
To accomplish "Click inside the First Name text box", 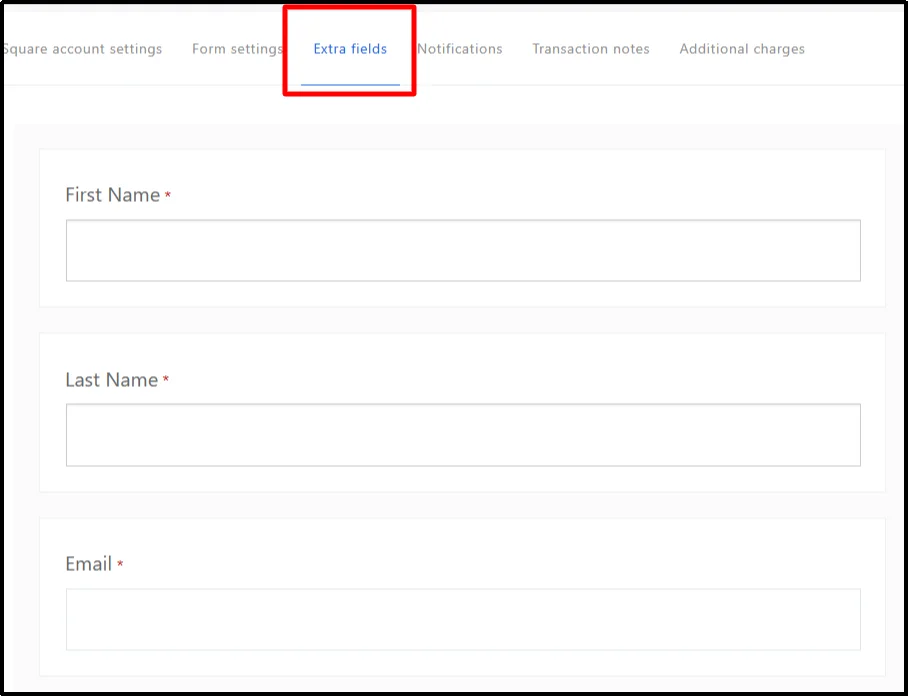I will click(x=463, y=250).
